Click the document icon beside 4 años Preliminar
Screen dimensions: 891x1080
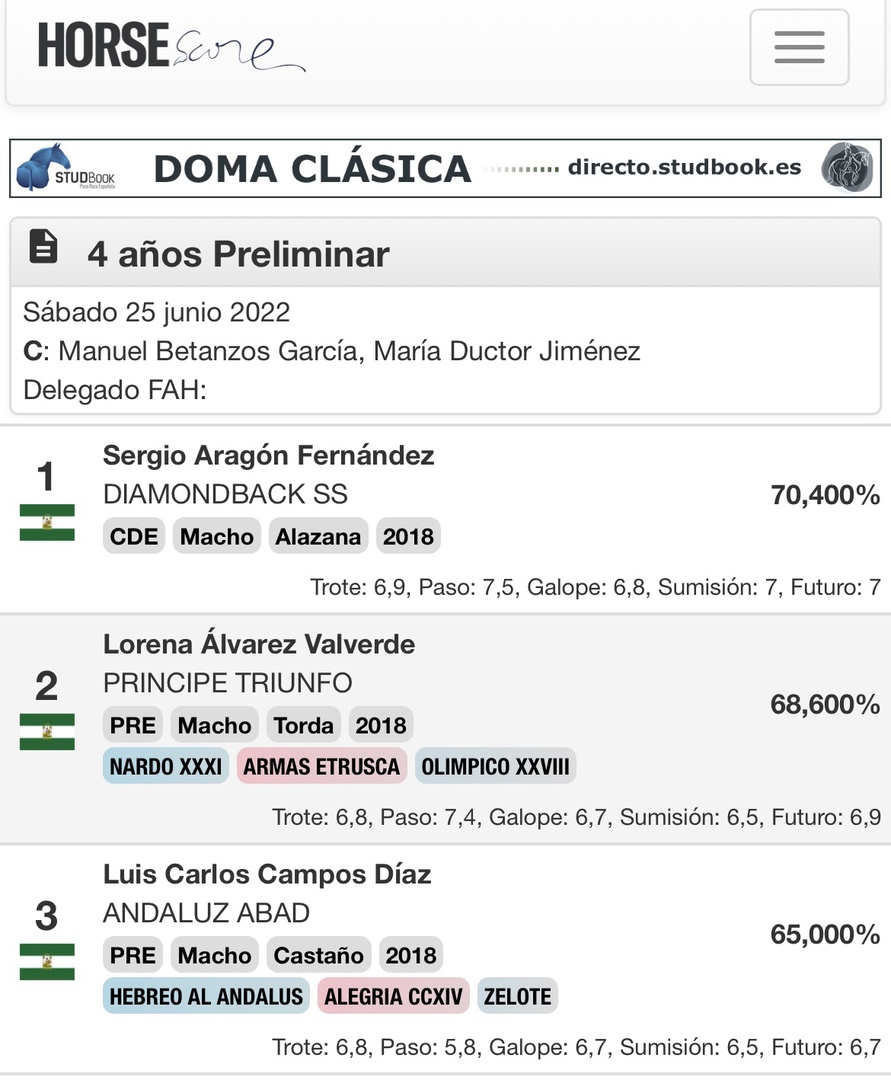[43, 247]
